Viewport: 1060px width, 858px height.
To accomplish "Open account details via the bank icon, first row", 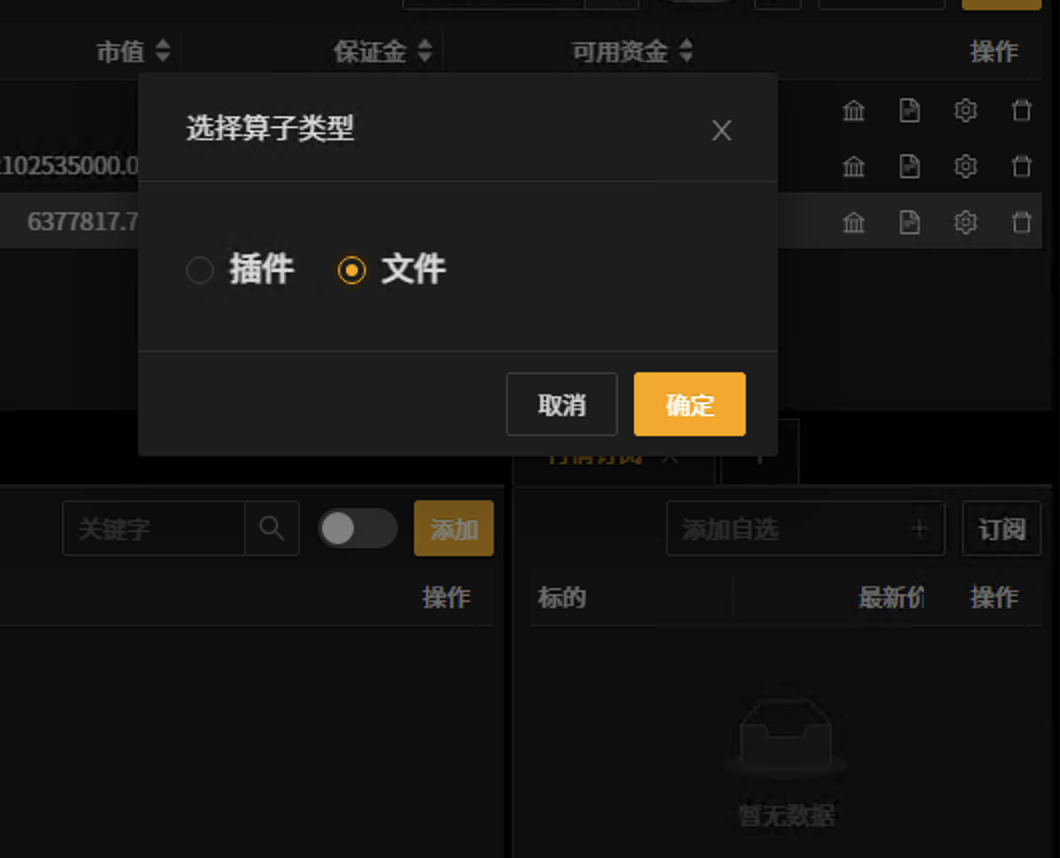I will (x=853, y=111).
